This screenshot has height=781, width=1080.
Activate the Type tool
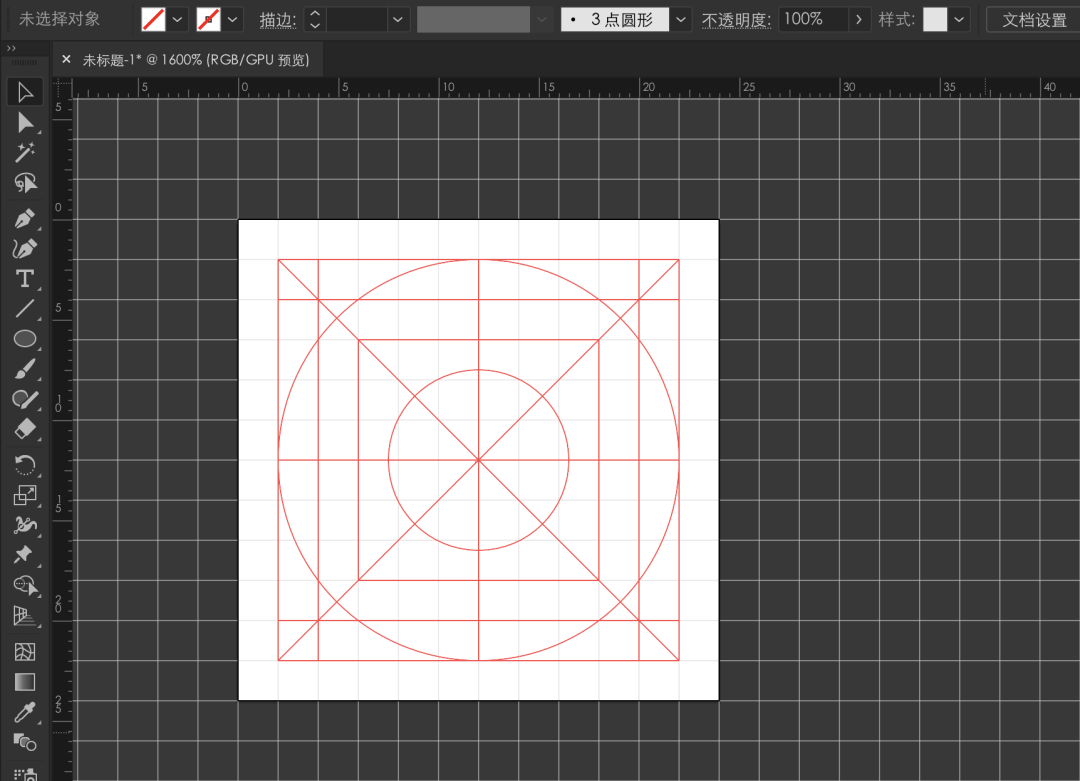click(x=25, y=278)
